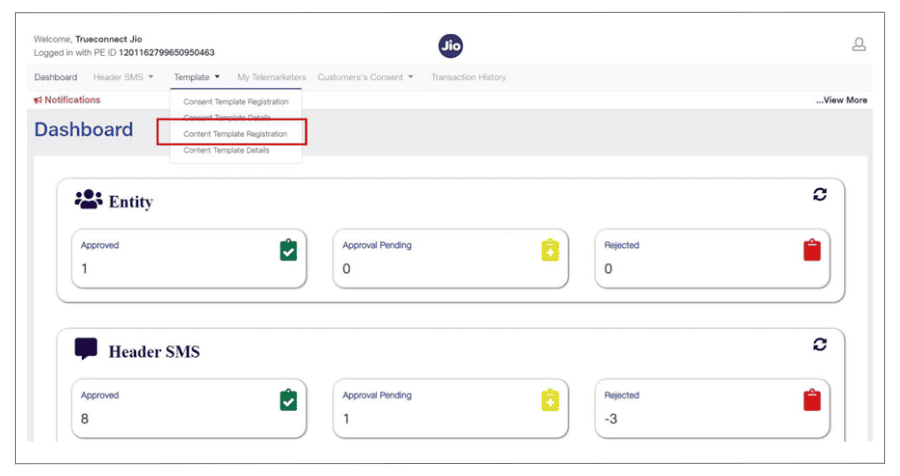Open the Entity Rejected card
900x476 pixels.
pyautogui.click(x=712, y=258)
